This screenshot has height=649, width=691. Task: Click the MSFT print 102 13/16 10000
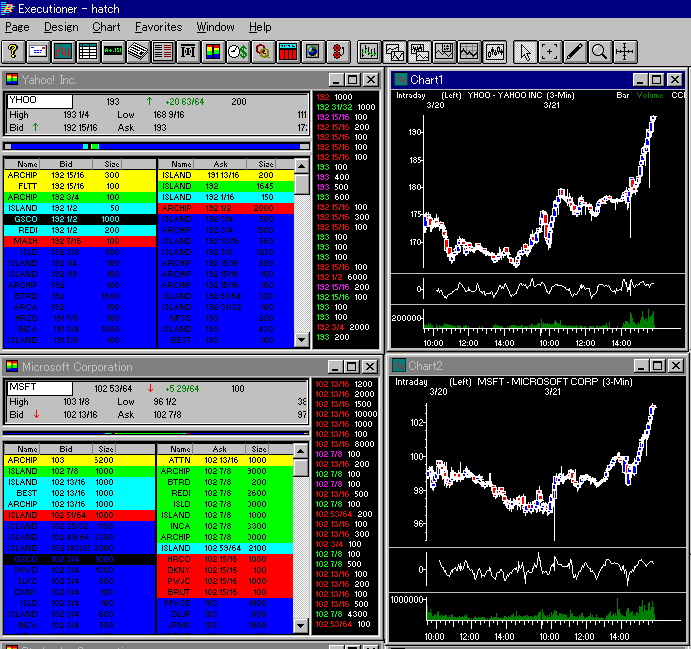point(346,414)
